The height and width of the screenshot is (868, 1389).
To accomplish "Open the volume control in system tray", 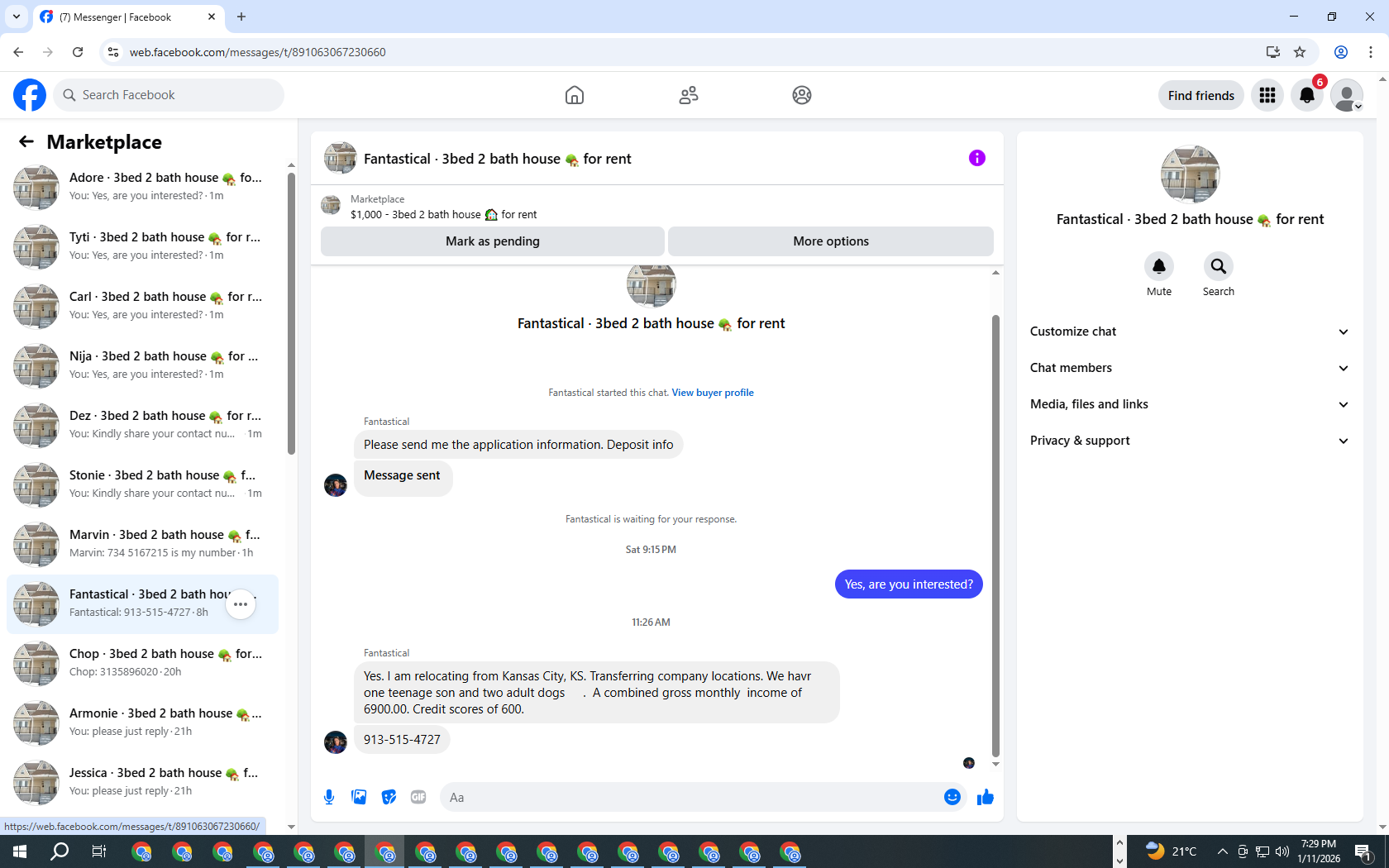I will coord(1282,851).
